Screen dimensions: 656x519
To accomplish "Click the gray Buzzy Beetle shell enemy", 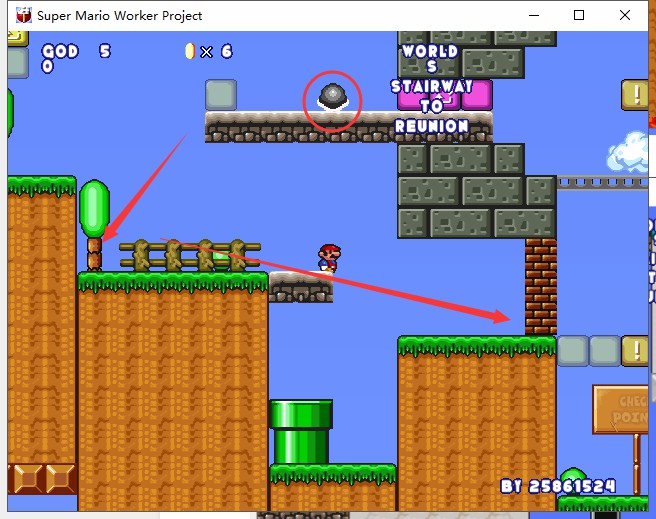I will [333, 96].
